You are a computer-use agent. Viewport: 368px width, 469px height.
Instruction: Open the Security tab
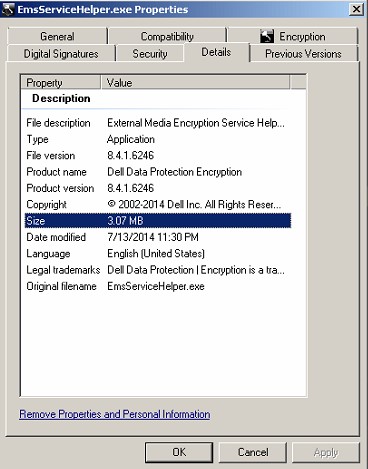click(150, 54)
